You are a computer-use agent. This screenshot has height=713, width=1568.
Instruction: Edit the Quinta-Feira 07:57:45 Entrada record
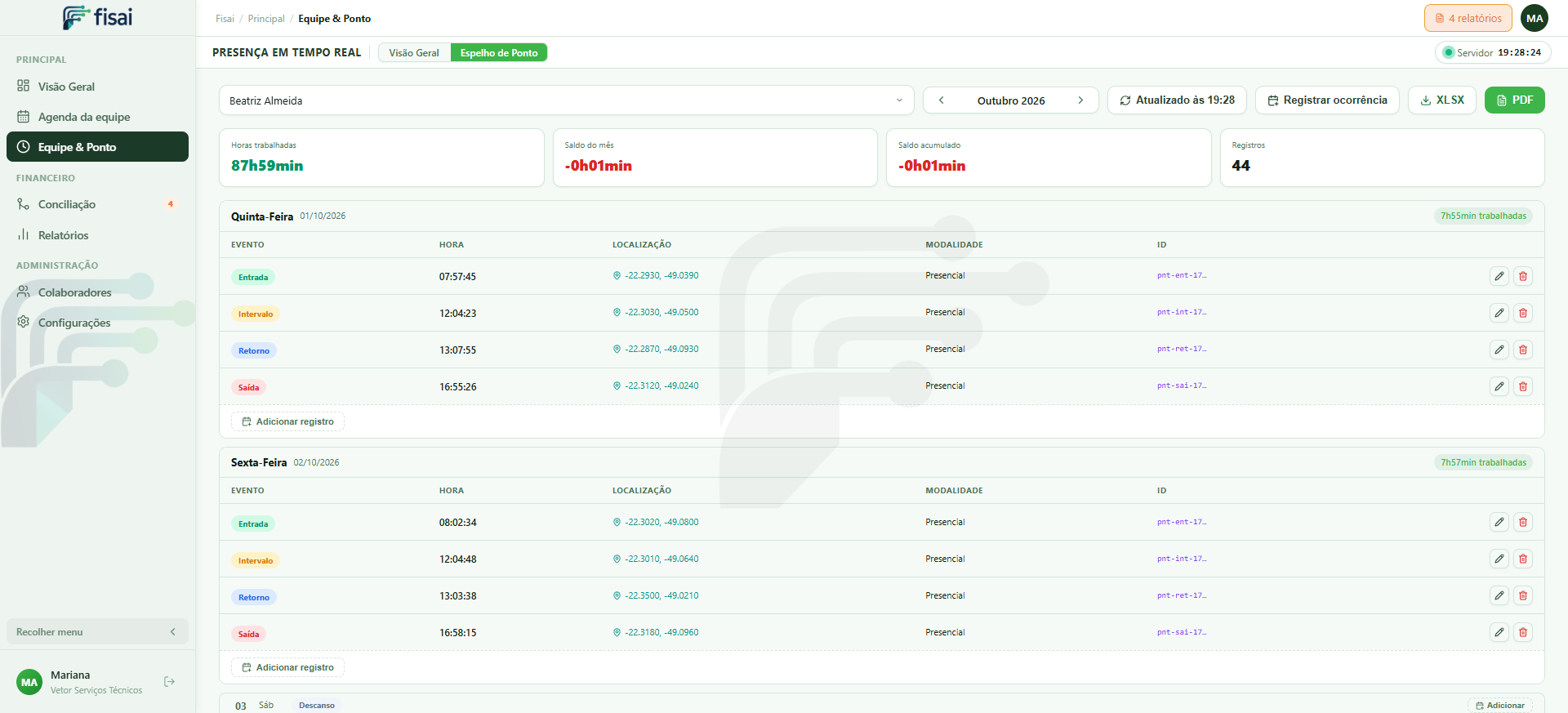tap(1499, 276)
